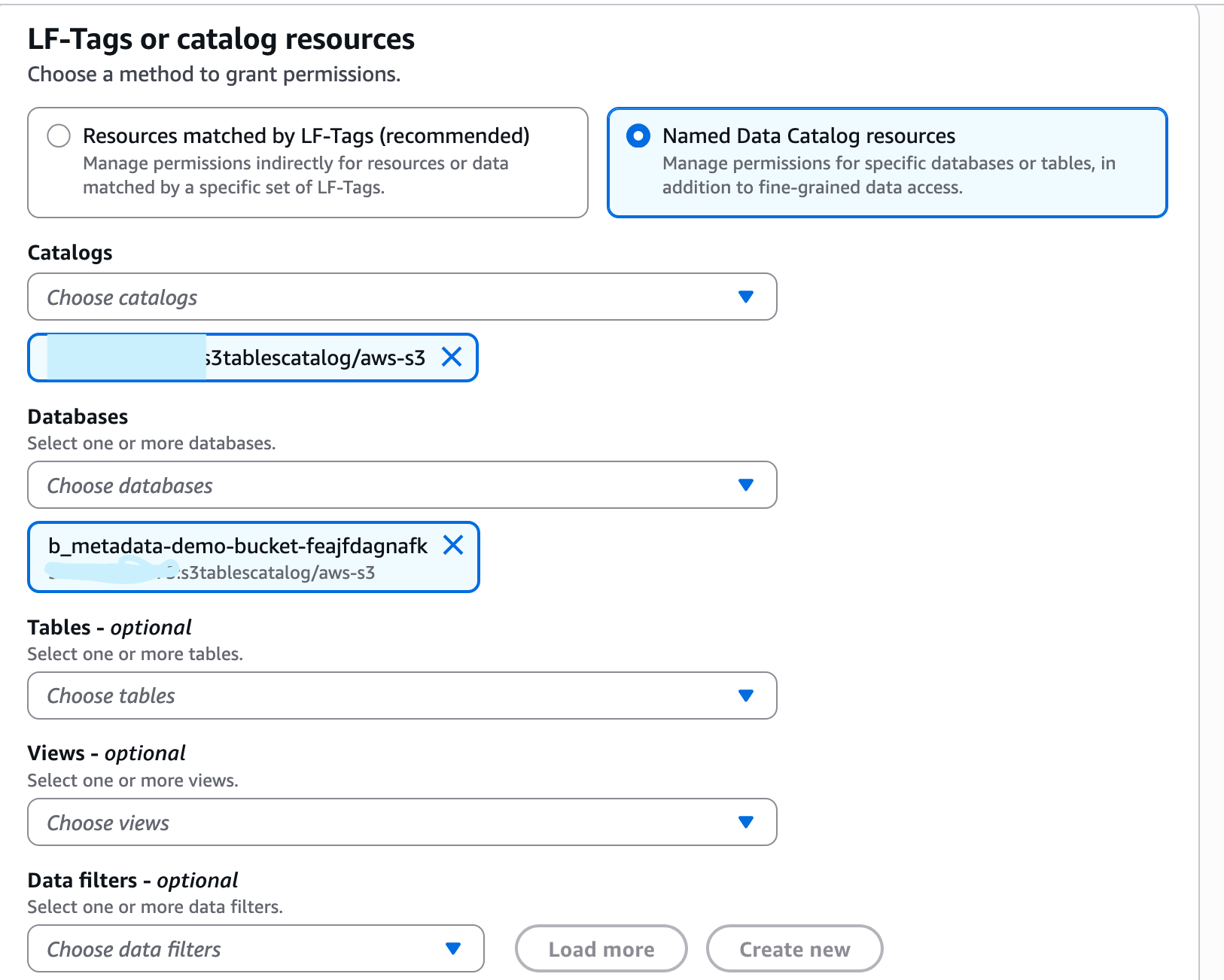Select the s3tablescatalog/aws-s3 catalog token

[316, 358]
